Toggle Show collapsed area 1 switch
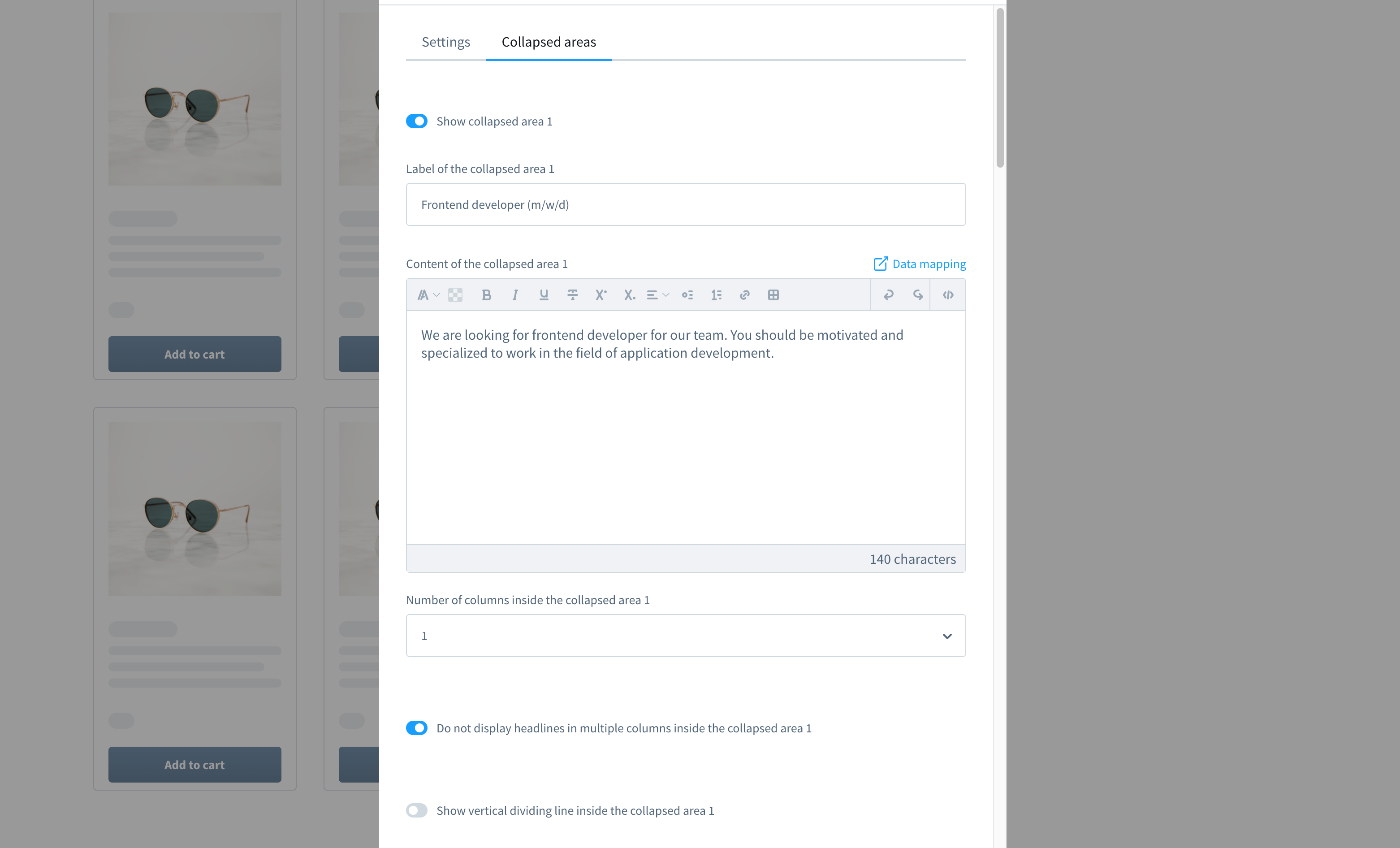This screenshot has height=848, width=1400. coord(417,121)
